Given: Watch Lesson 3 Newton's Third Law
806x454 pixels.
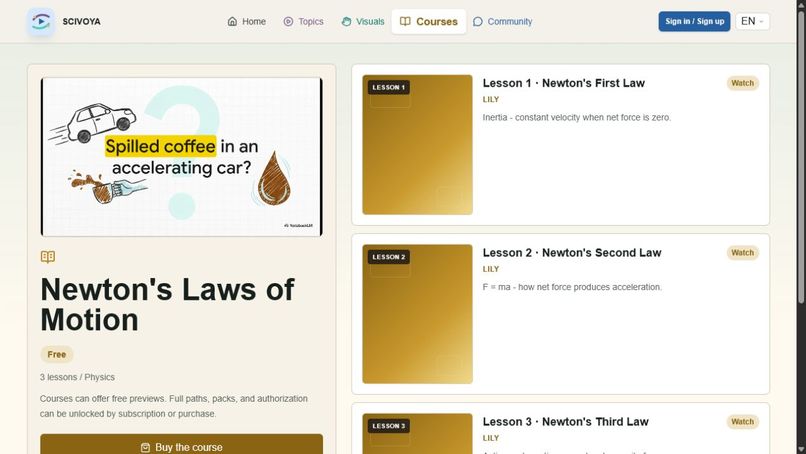Looking at the screenshot, I should [x=742, y=422].
